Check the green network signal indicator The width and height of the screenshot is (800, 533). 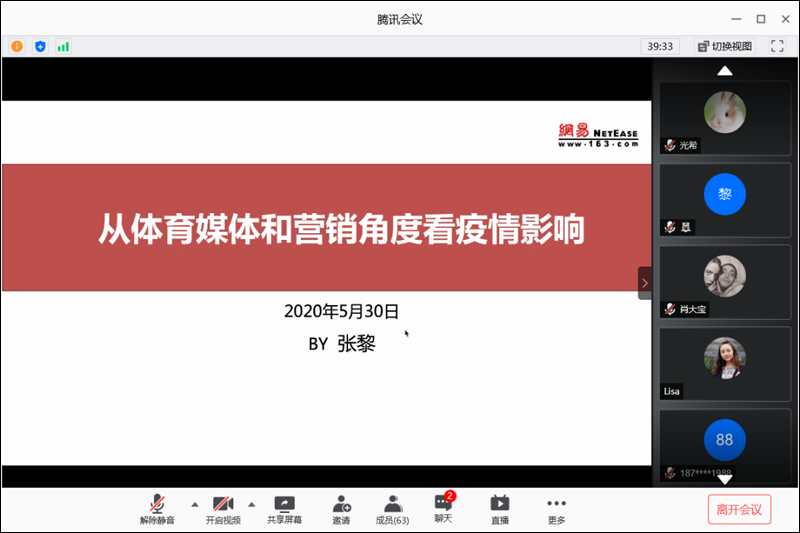pyautogui.click(x=63, y=46)
